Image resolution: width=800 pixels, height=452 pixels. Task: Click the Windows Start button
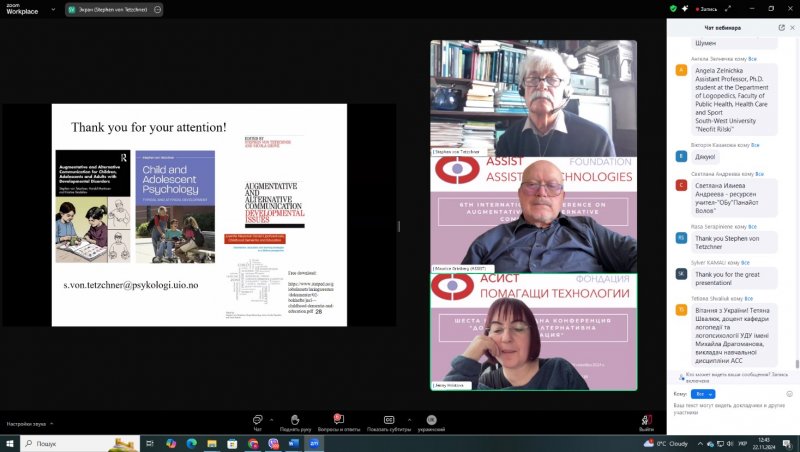pyautogui.click(x=10, y=443)
